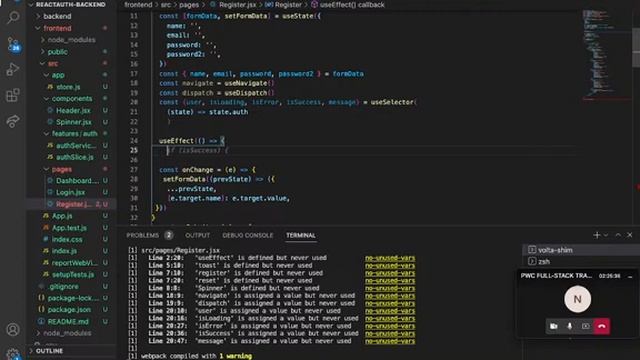Open no-unused-vars link for 'message' warning
The image size is (640, 360).
click(x=390, y=341)
